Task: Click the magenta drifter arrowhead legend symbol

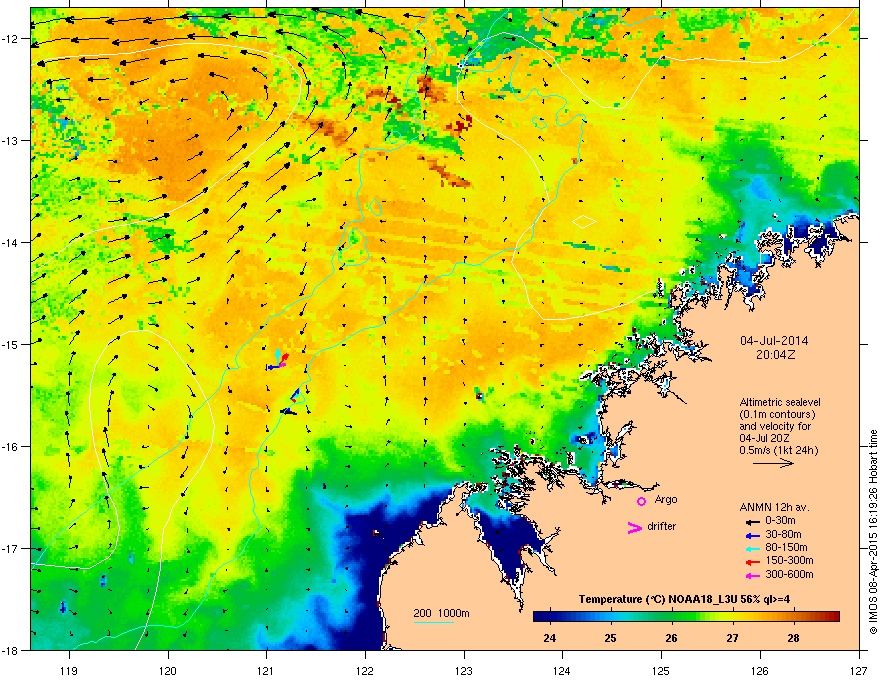Action: click(635, 527)
